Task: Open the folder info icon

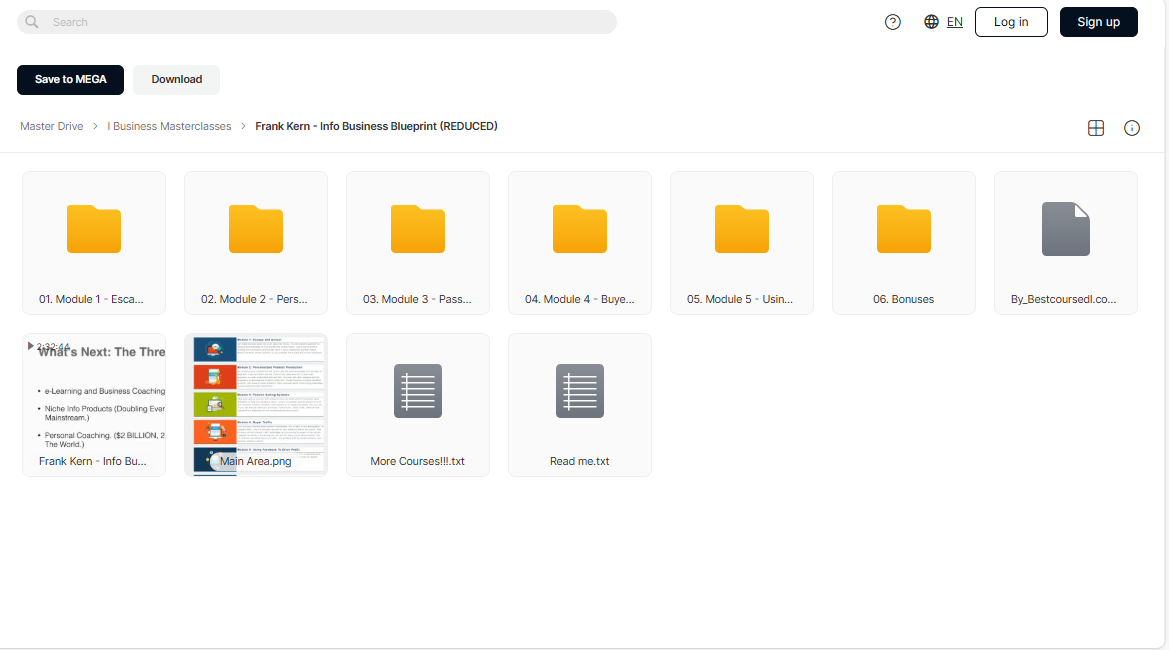Action: pos(1132,128)
